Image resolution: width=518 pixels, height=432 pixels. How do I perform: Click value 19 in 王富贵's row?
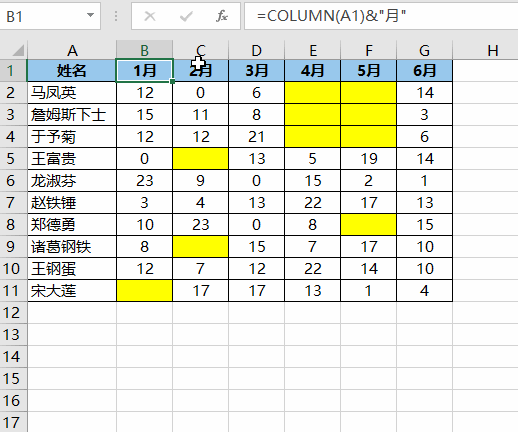[x=368, y=159]
